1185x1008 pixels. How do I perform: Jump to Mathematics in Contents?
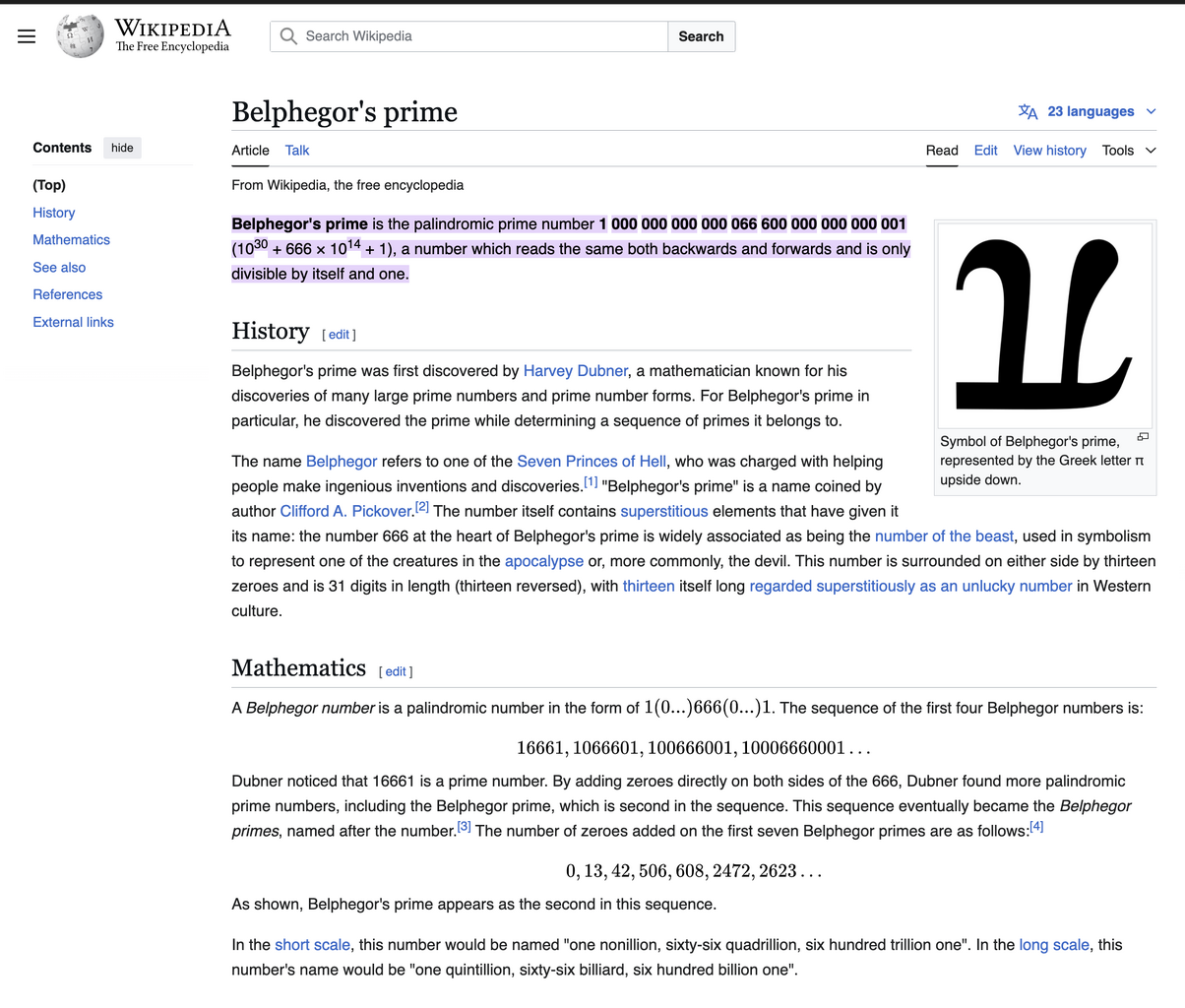tap(71, 240)
